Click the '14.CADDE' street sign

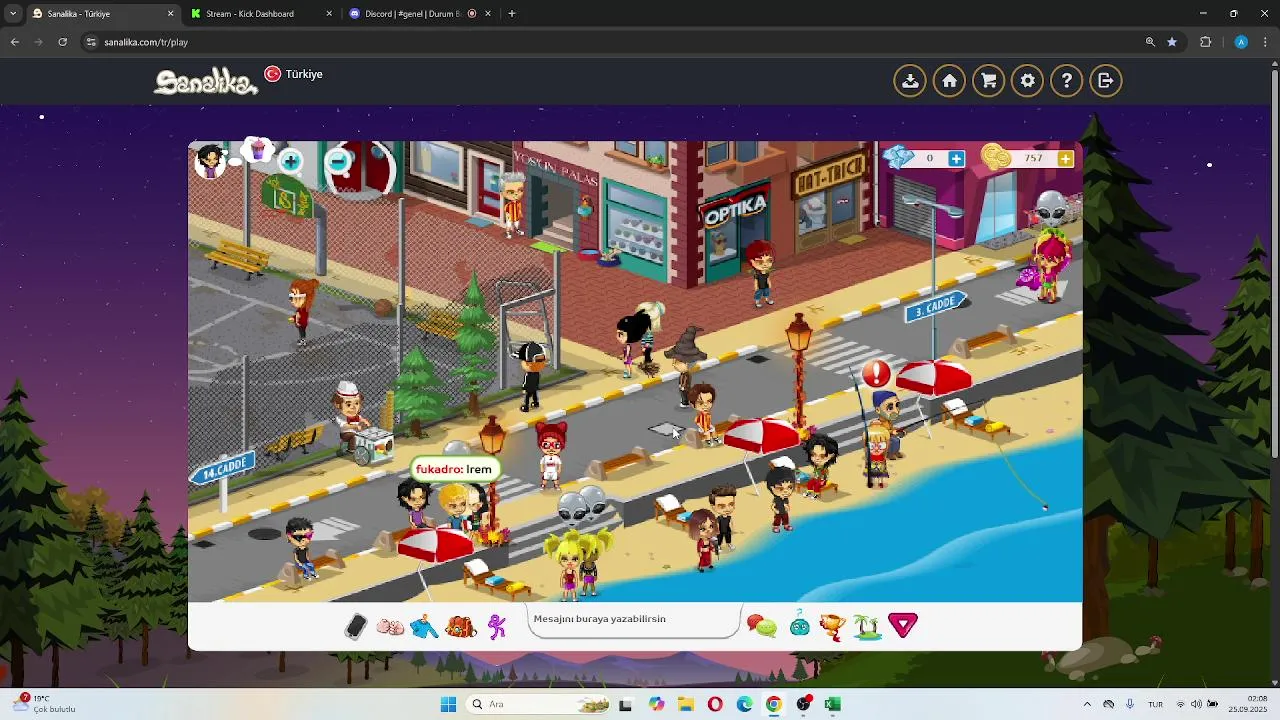(222, 467)
